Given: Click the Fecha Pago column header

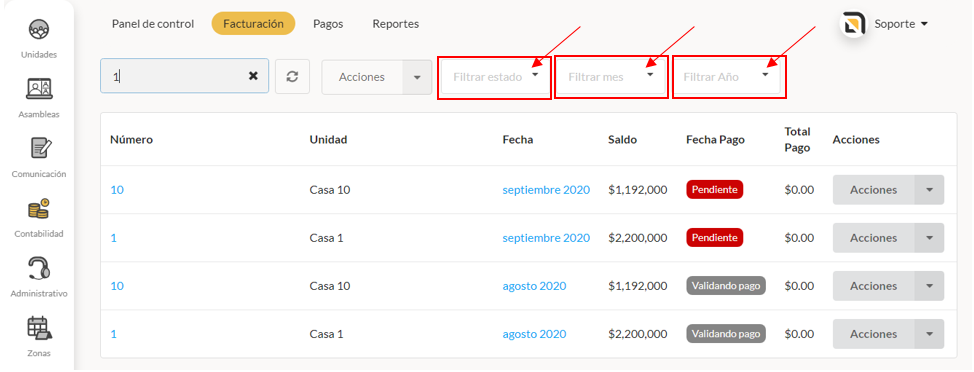Looking at the screenshot, I should [x=716, y=140].
